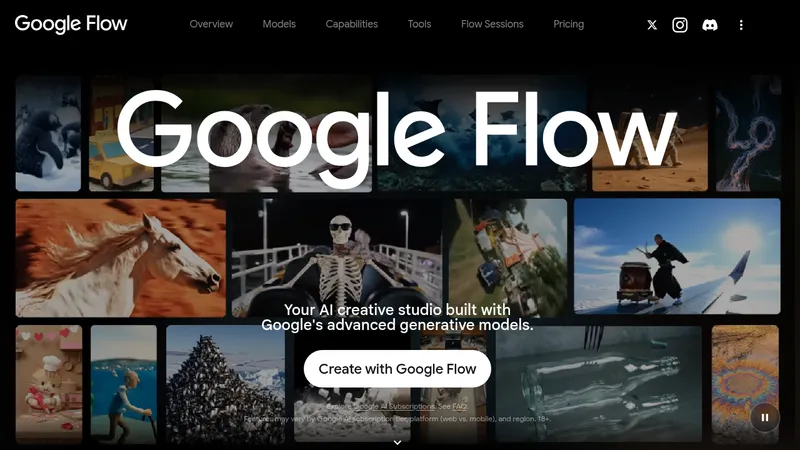Select the glass bottle thumbnail
This screenshot has width=800, height=450.
pyautogui.click(x=598, y=383)
